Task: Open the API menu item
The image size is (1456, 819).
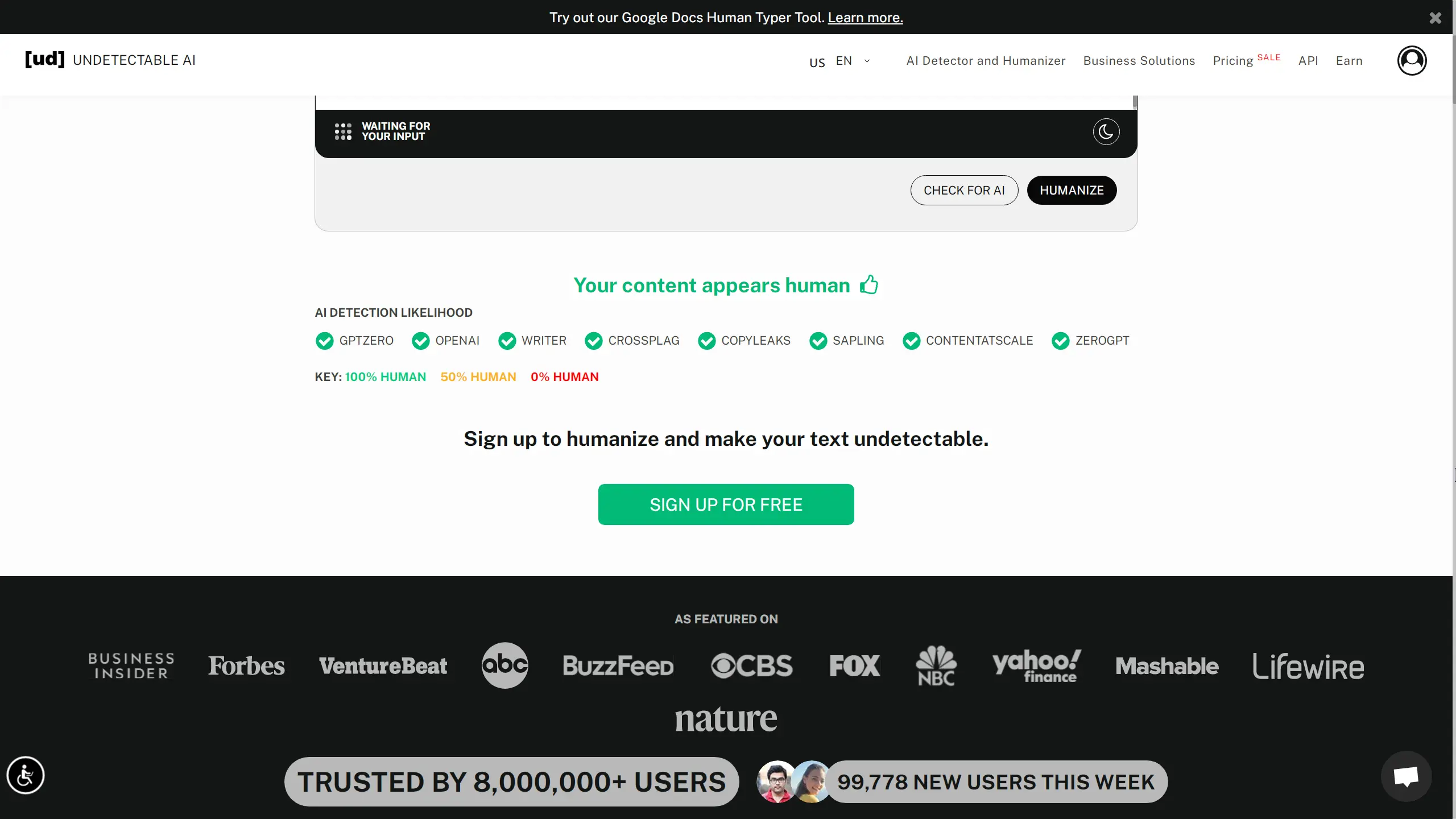Action: pos(1308,61)
